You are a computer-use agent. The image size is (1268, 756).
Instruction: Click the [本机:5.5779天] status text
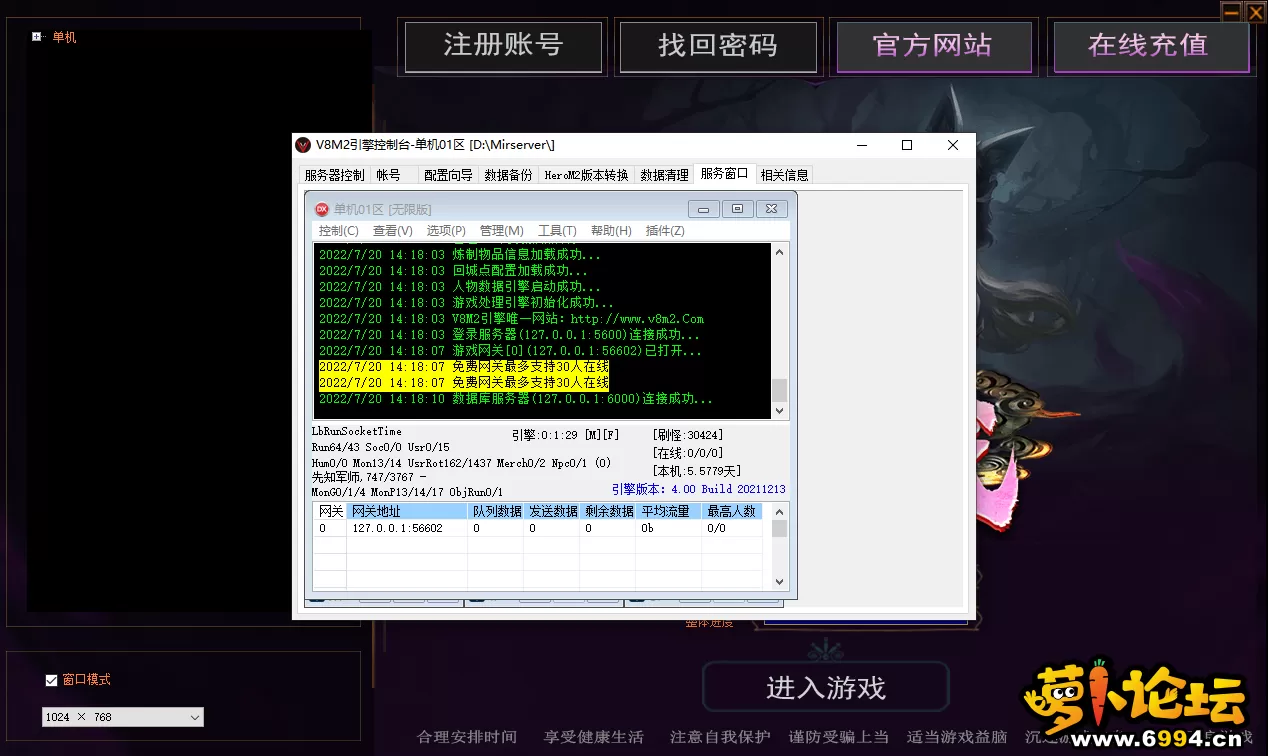click(696, 471)
